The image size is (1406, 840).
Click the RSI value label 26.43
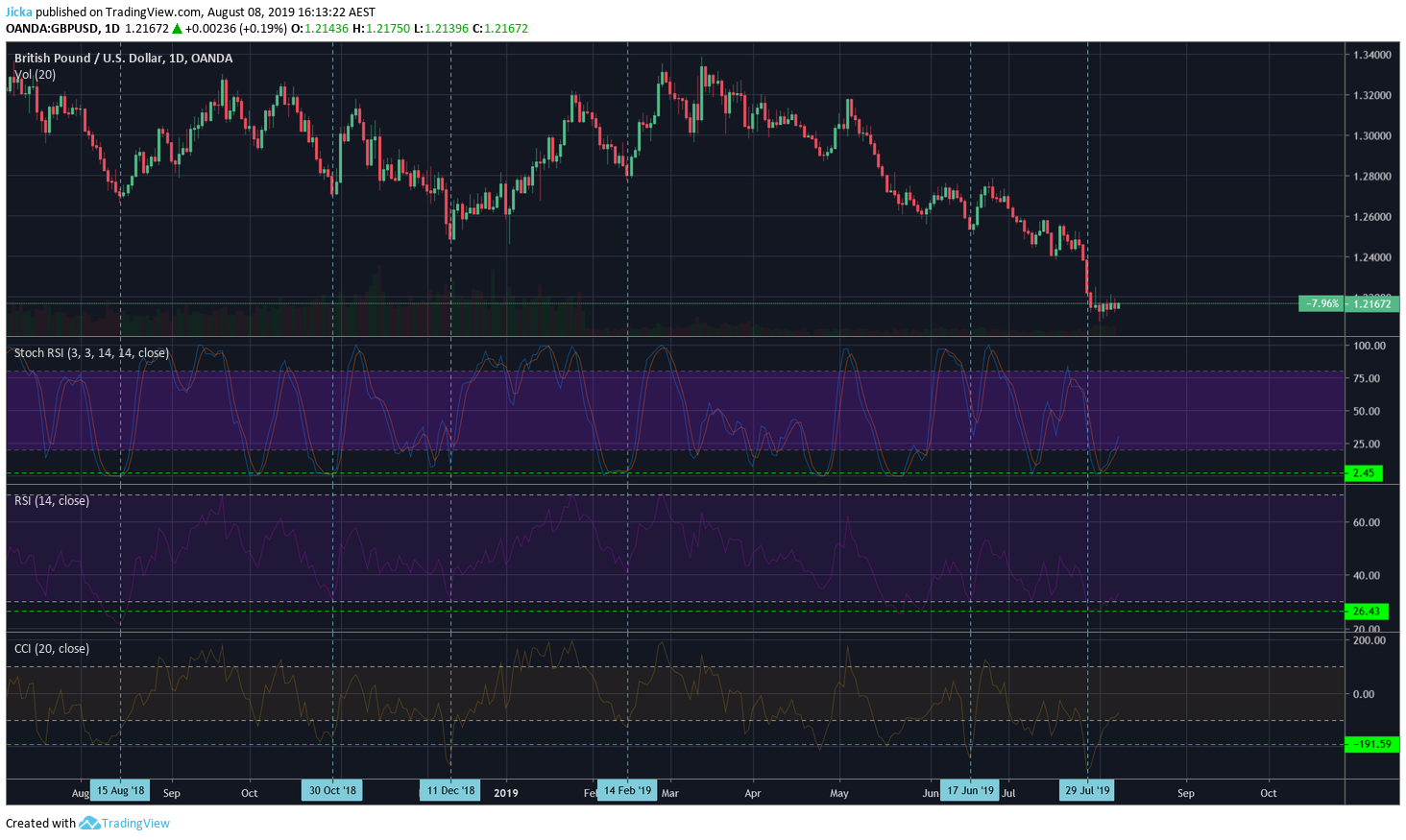click(x=1366, y=612)
